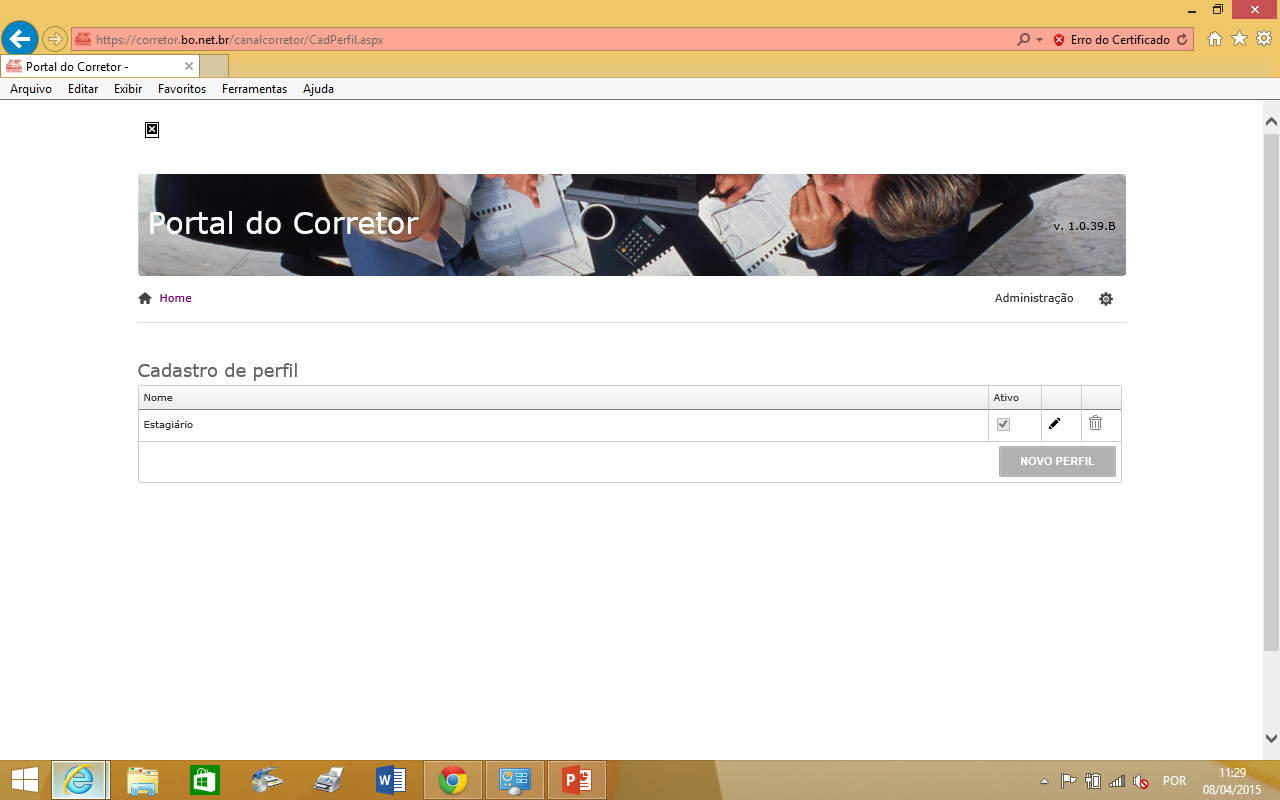Open the Windows Start button
The width and height of the screenshot is (1280, 800).
click(x=24, y=780)
